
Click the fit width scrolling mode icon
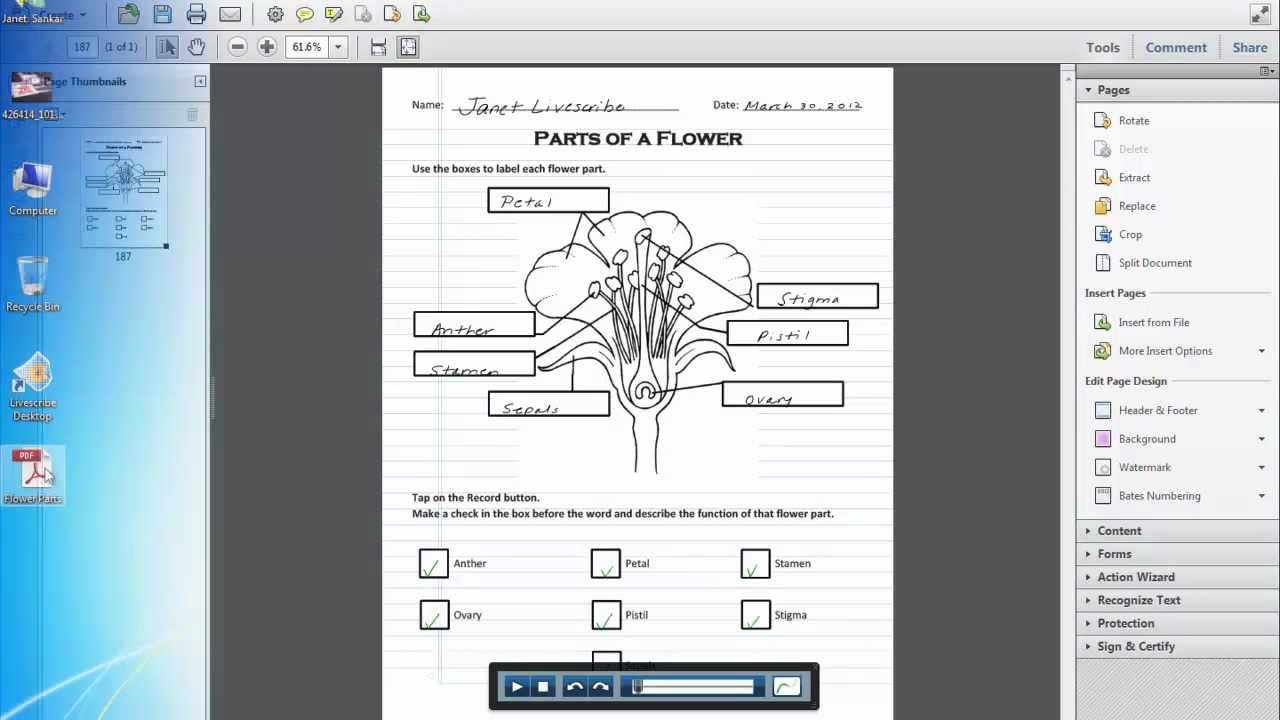point(378,47)
